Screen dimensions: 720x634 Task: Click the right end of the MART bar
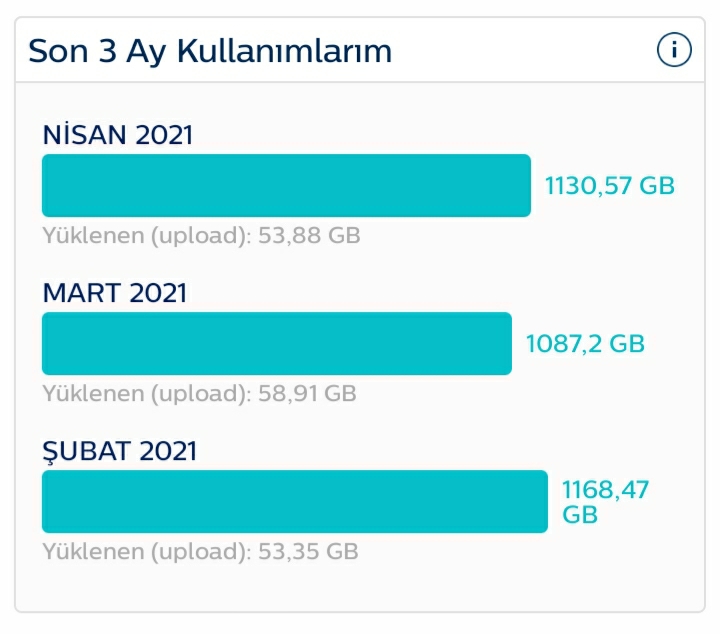click(x=505, y=343)
